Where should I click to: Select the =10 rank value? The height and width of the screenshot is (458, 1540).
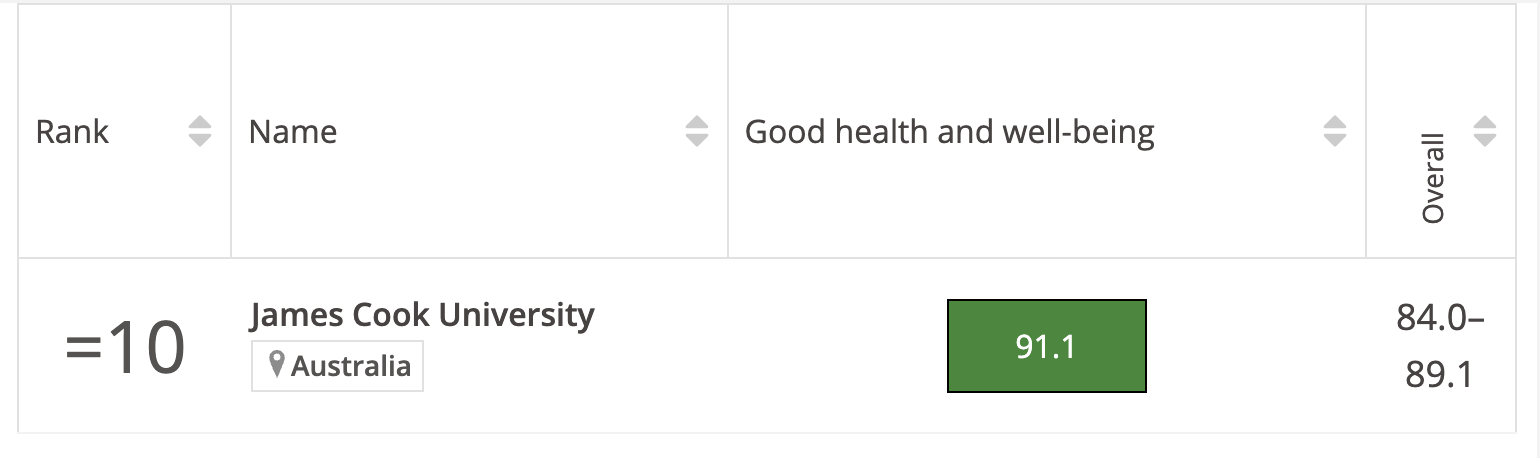pyautogui.click(x=125, y=348)
